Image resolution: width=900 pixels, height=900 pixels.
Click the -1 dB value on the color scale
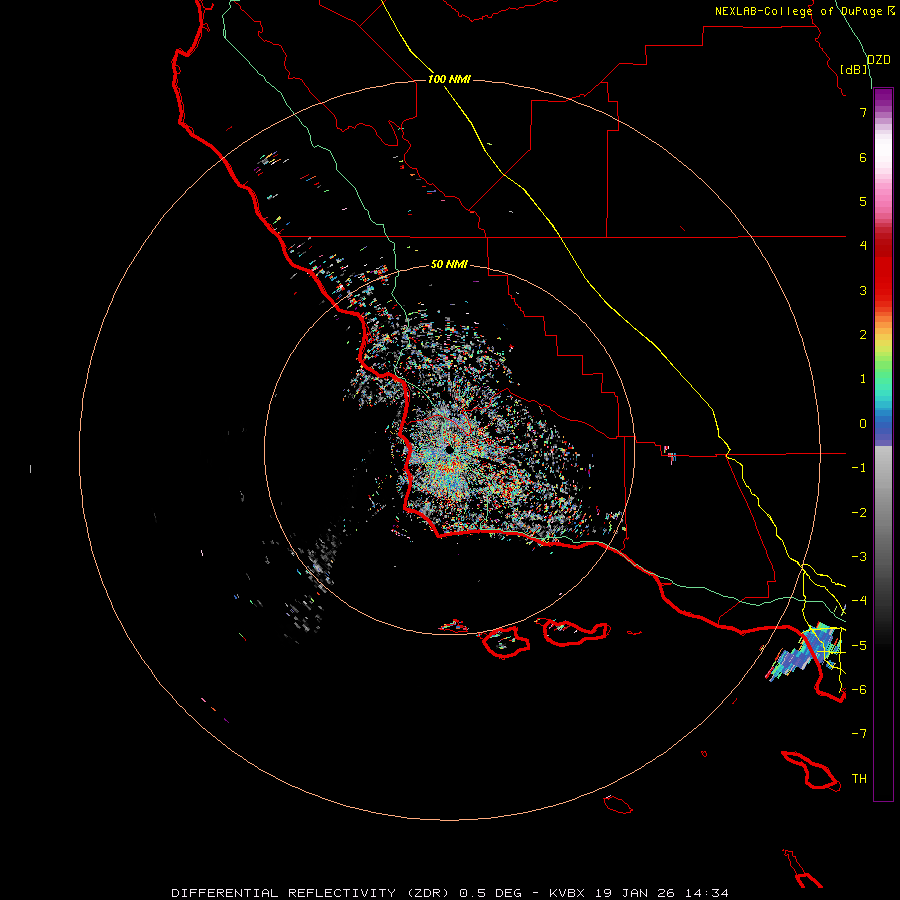(x=859, y=468)
